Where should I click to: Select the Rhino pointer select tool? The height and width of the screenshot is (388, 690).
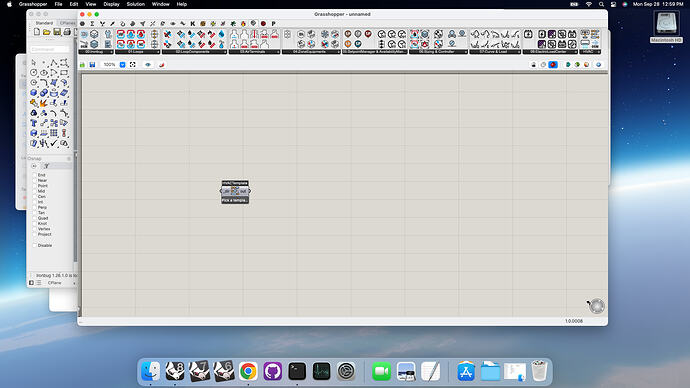[x=34, y=63]
